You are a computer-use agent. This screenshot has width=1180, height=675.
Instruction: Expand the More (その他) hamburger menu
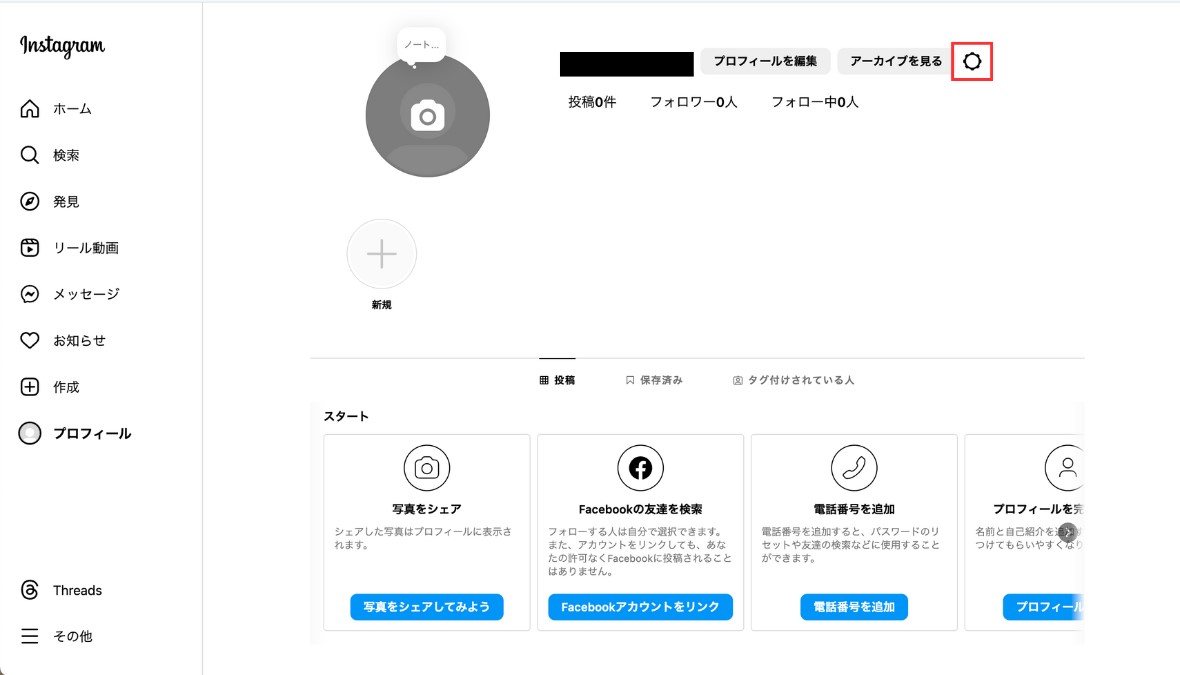click(x=31, y=636)
